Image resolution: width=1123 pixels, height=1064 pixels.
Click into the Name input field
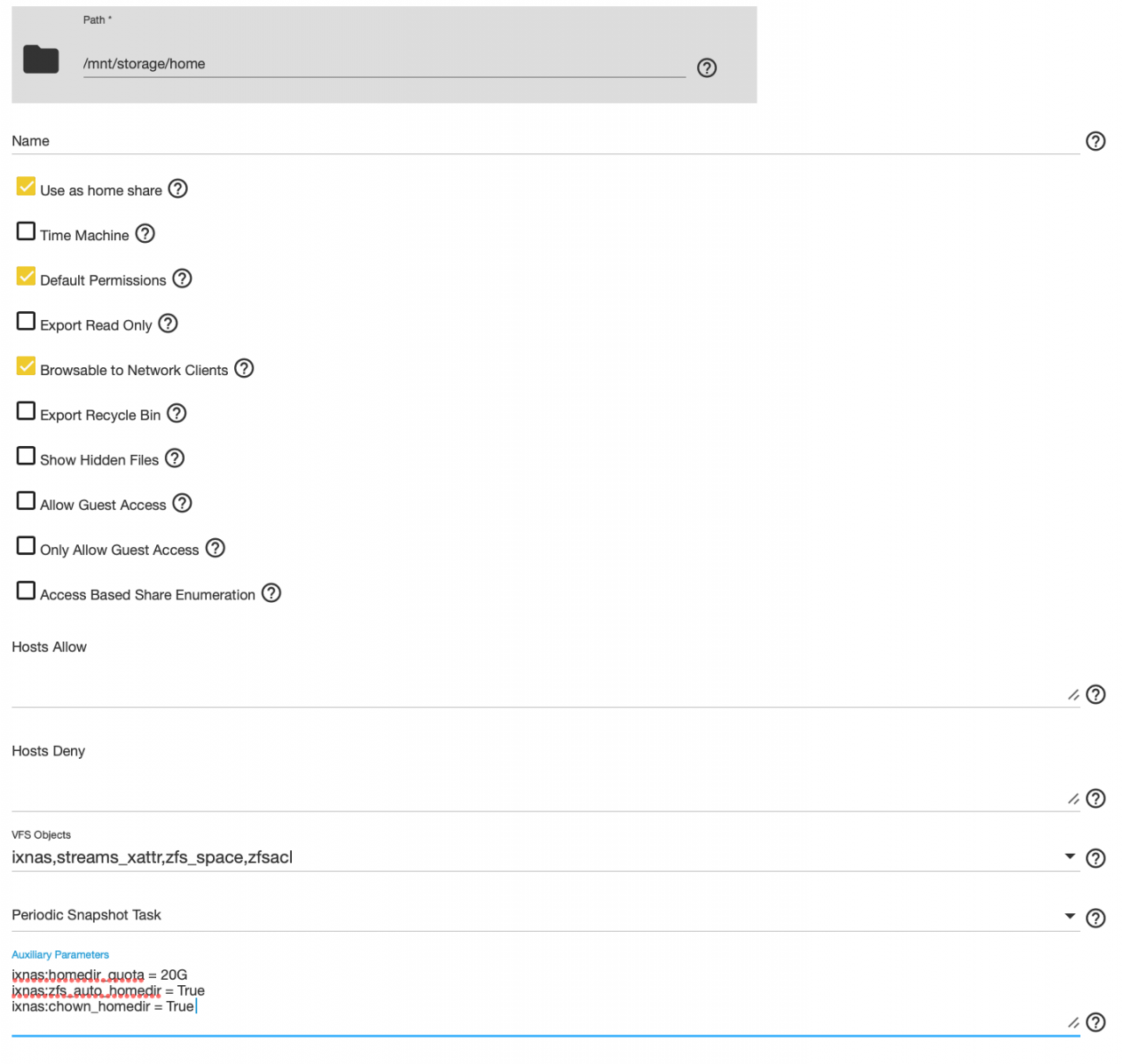coord(546,142)
